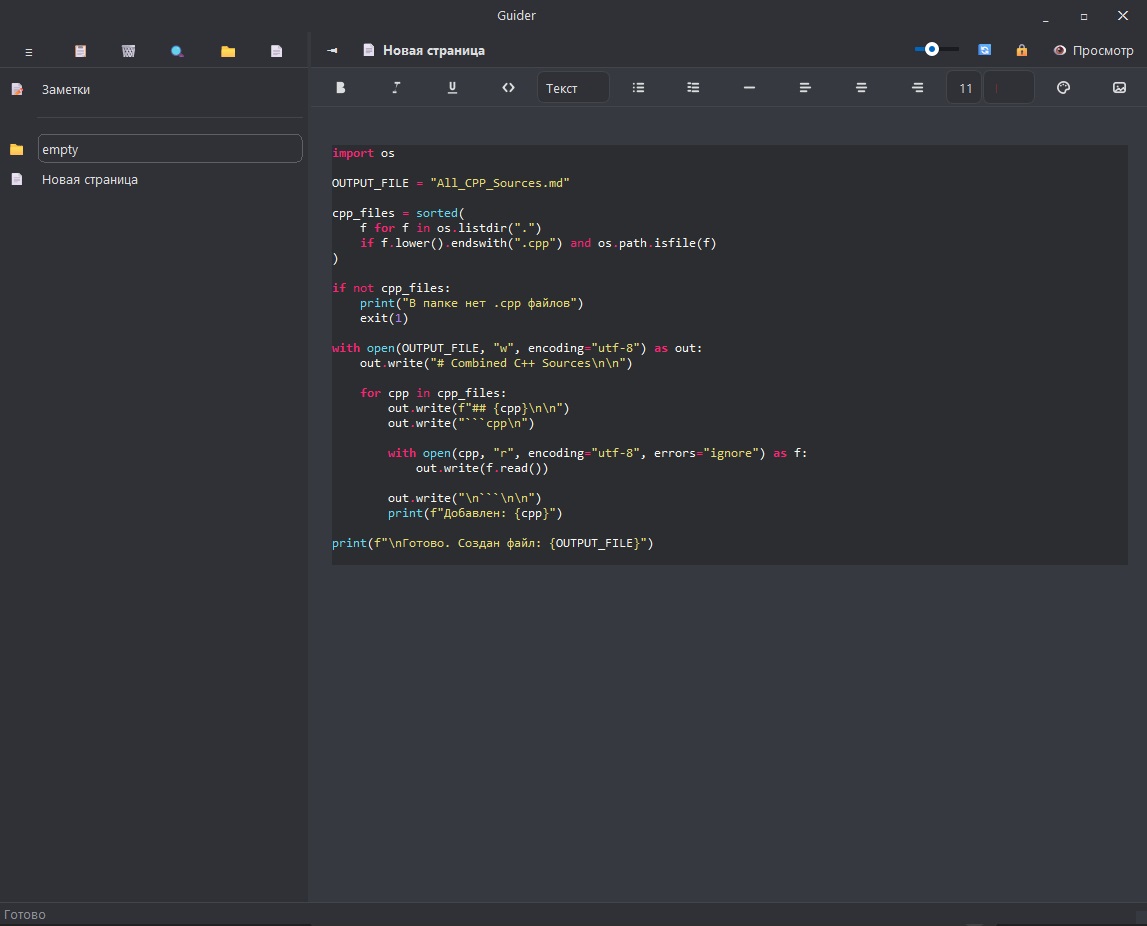Toggle sidebar with the pin icon
Viewport: 1147px width, 926px height.
click(332, 50)
